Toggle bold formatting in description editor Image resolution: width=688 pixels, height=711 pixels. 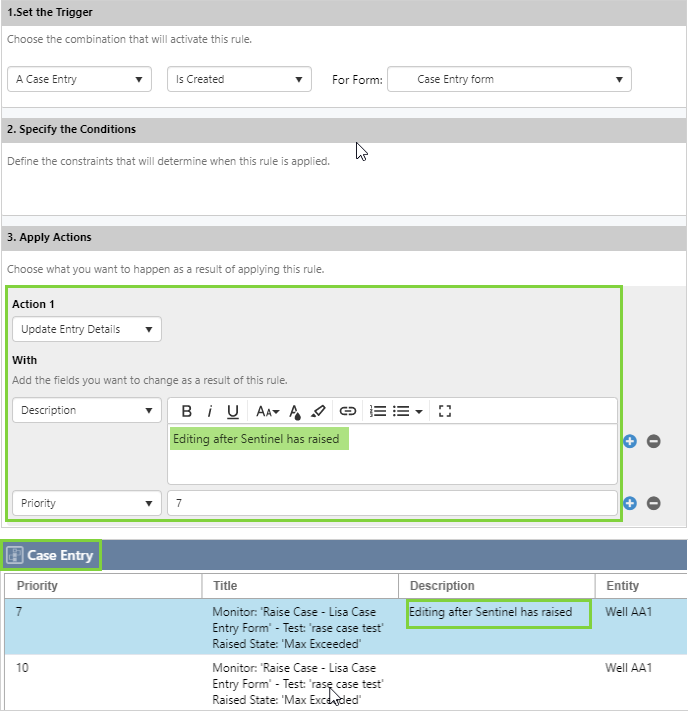(x=187, y=411)
